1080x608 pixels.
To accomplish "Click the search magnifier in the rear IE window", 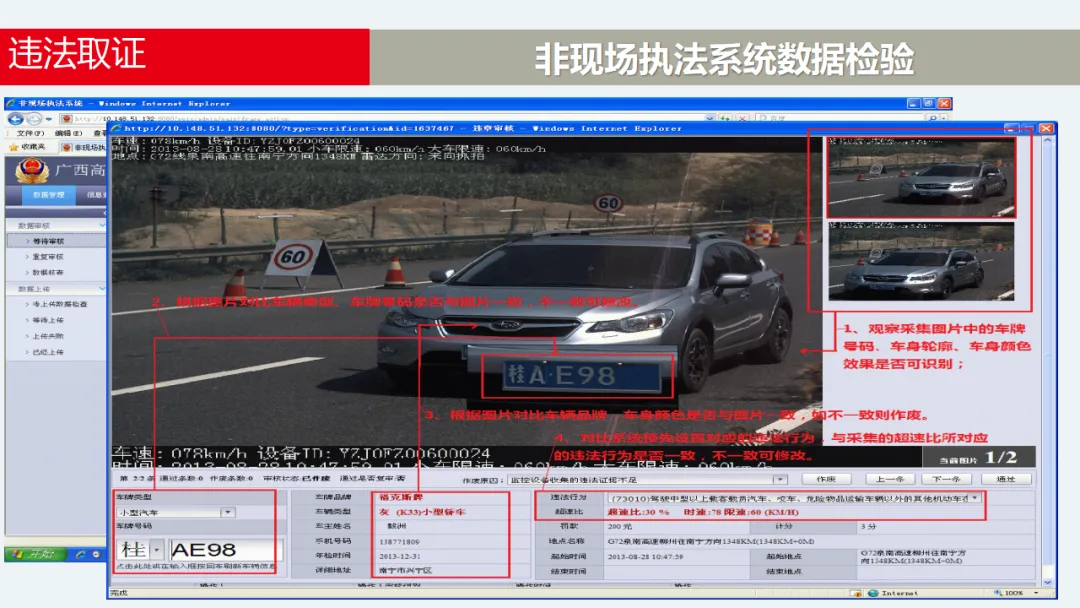I will pyautogui.click(x=933, y=118).
